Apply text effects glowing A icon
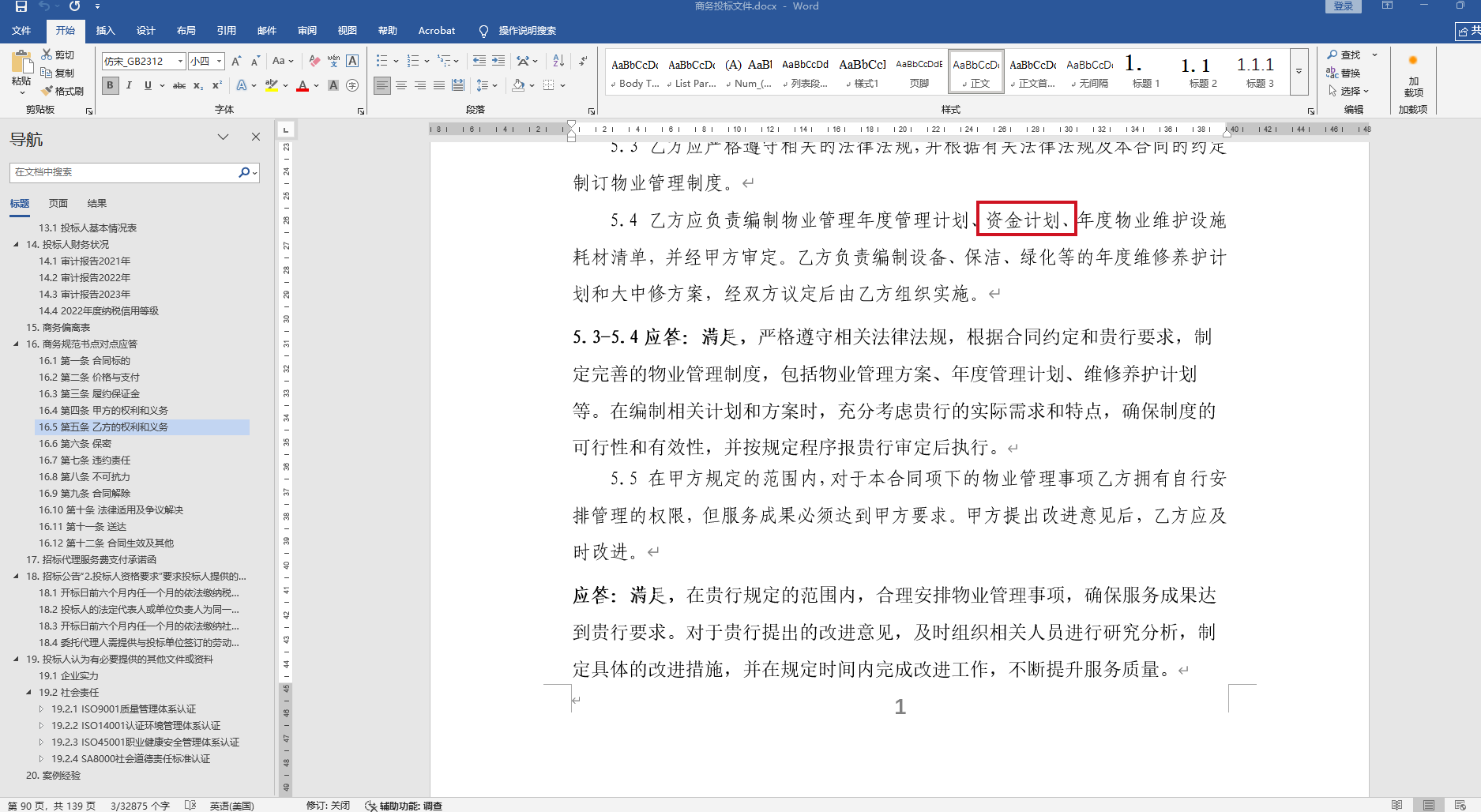This screenshot has width=1481, height=812. click(242, 85)
